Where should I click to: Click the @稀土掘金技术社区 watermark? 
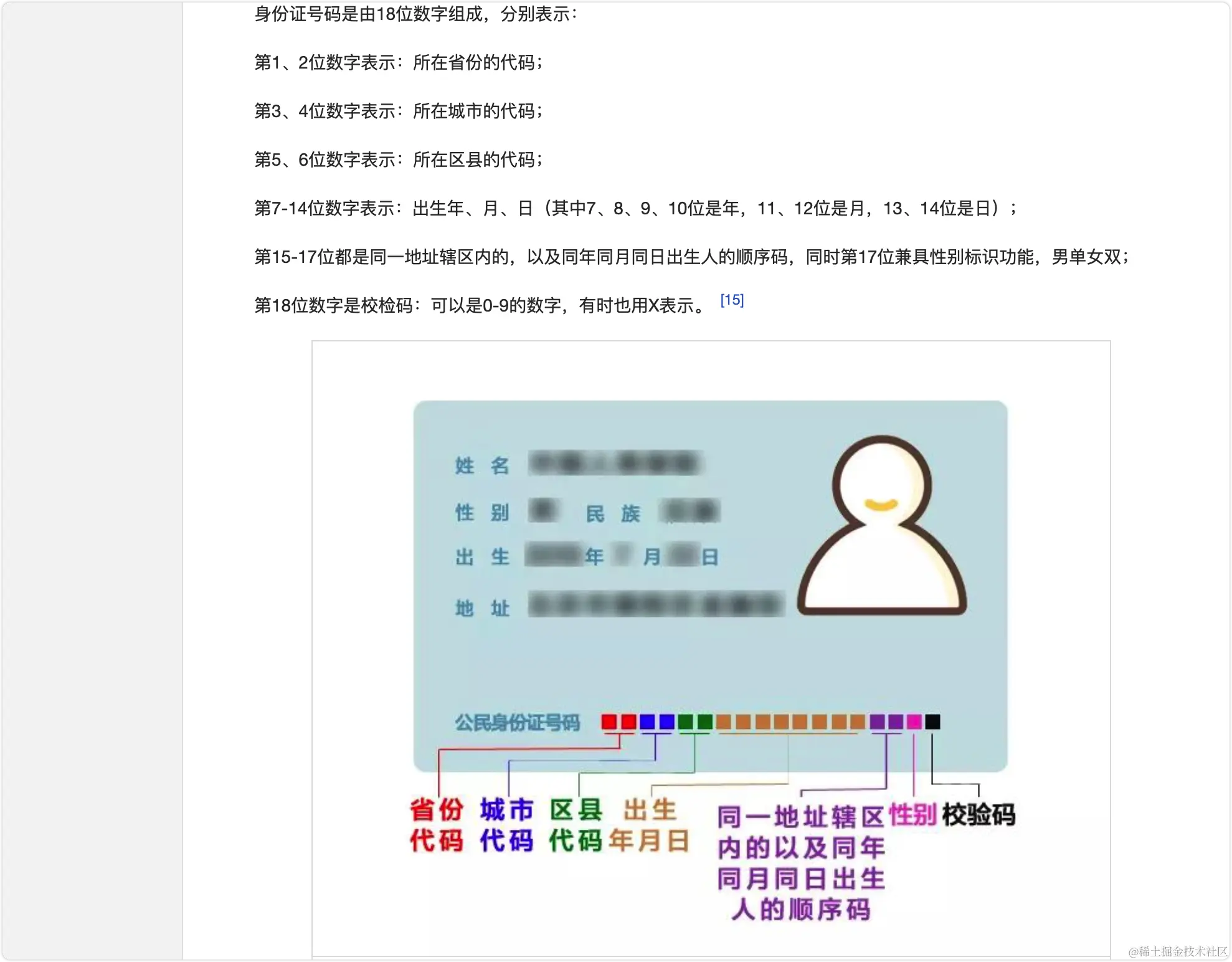click(1176, 951)
